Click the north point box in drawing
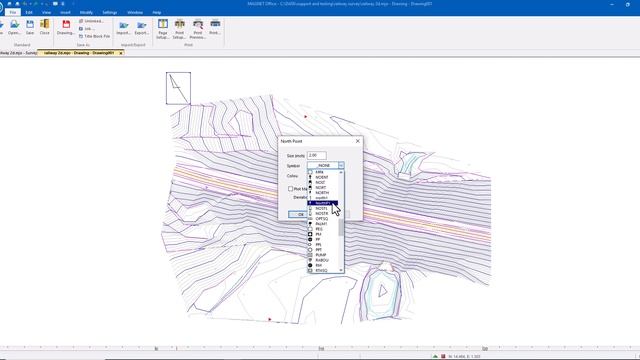 coord(178,88)
